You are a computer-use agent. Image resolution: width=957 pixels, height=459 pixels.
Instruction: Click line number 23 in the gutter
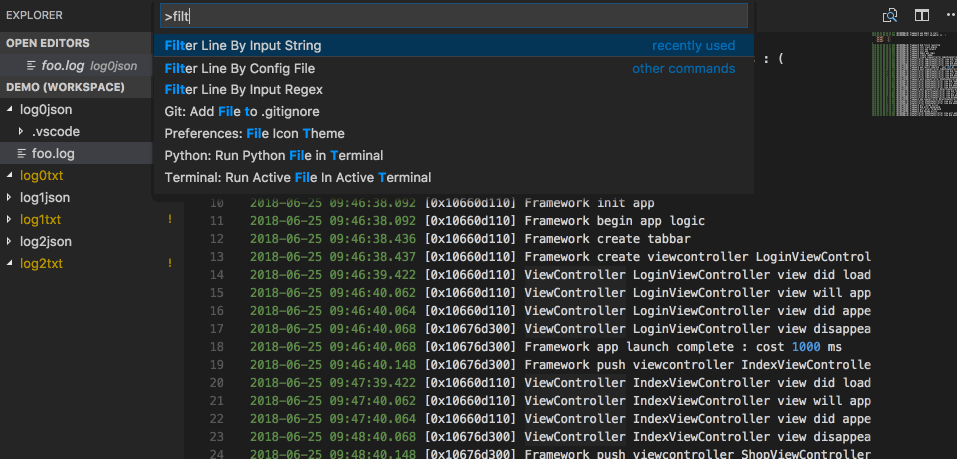[x=217, y=436]
